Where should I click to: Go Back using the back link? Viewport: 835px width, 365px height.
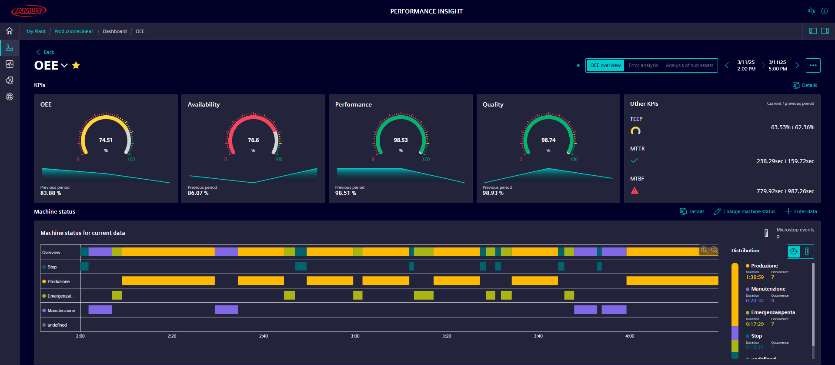(45, 52)
